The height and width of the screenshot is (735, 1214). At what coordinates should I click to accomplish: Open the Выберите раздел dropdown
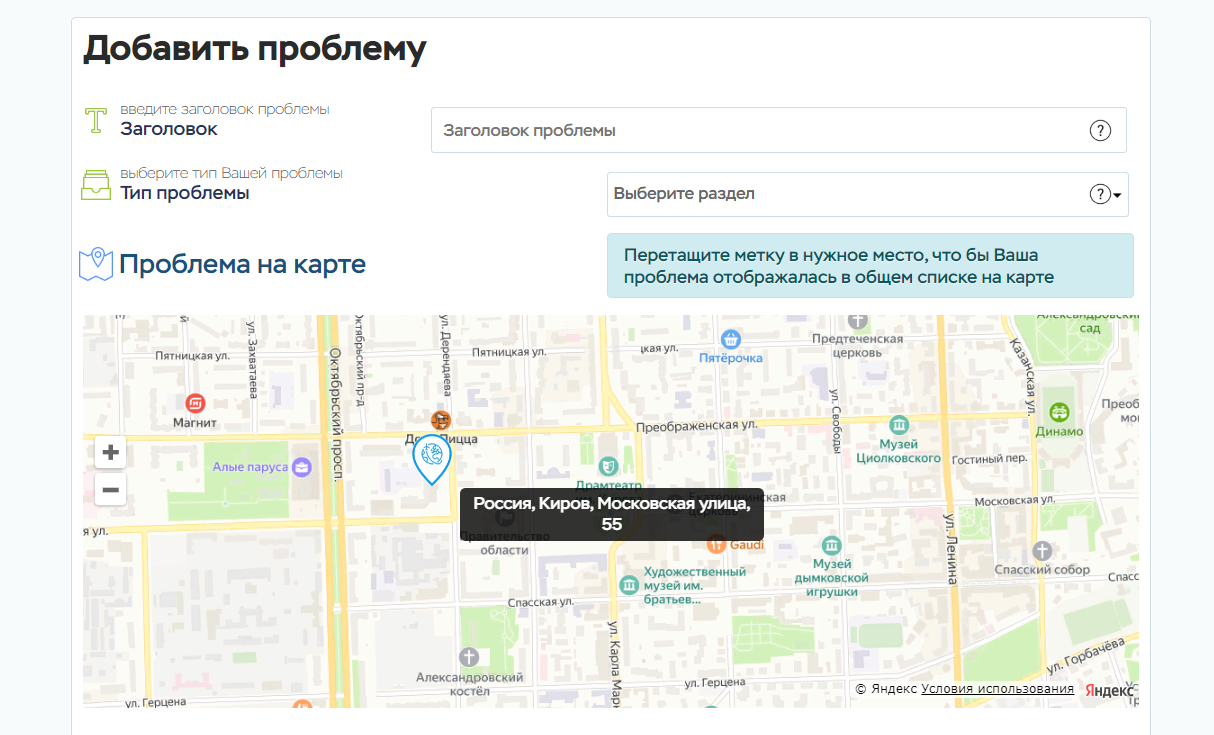pyautogui.click(x=850, y=194)
